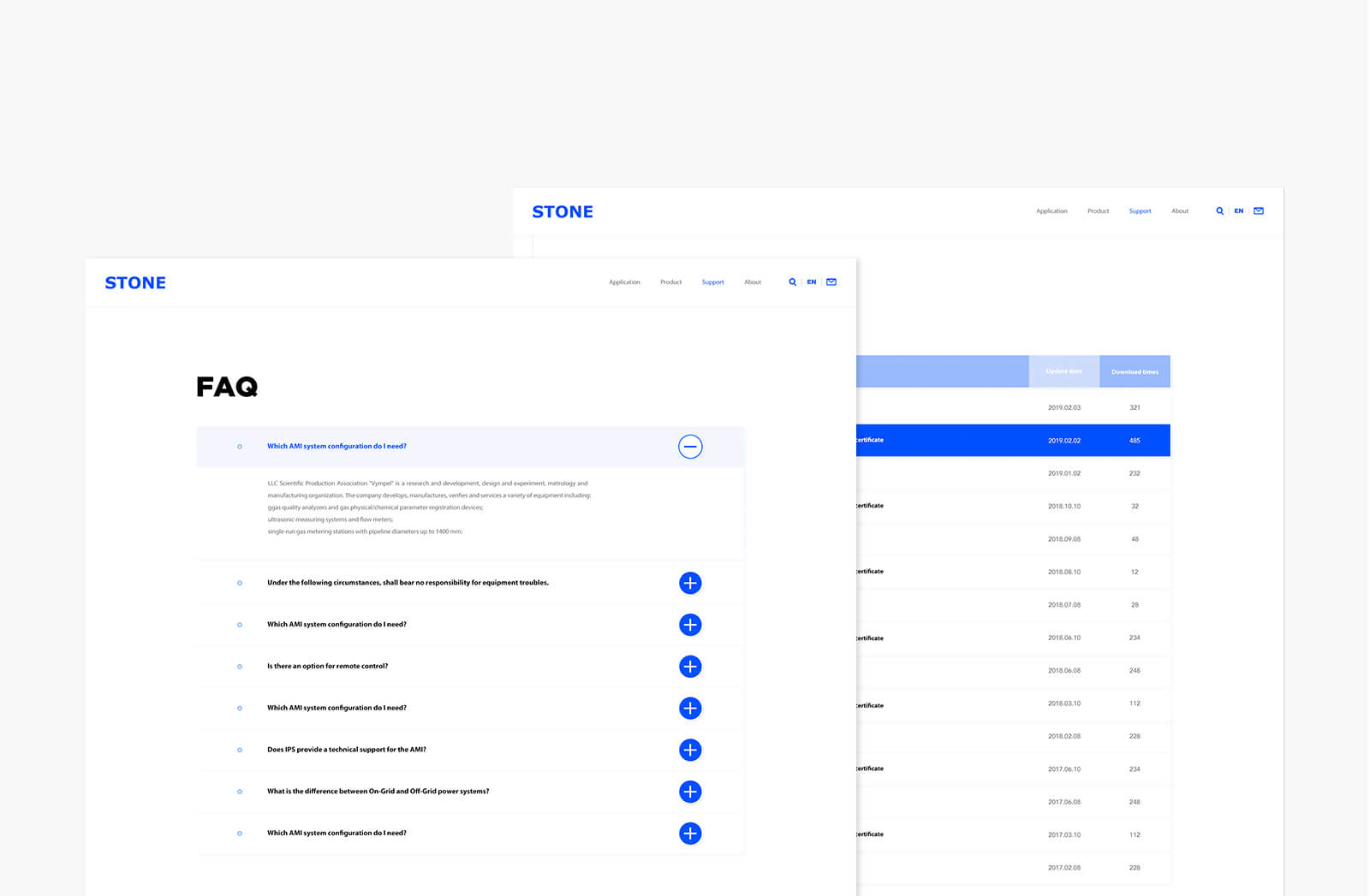This screenshot has width=1370, height=896.
Task: Click the 'Which AMI system configuration' open question title
Action: click(x=337, y=447)
